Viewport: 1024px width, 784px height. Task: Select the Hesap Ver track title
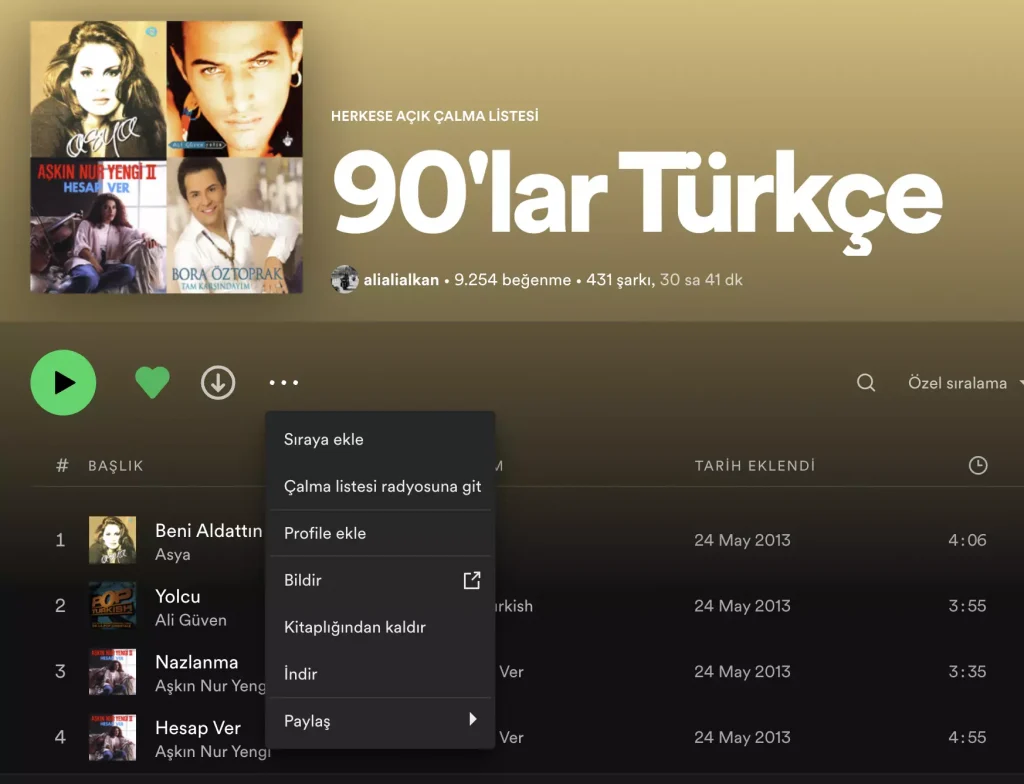[198, 728]
